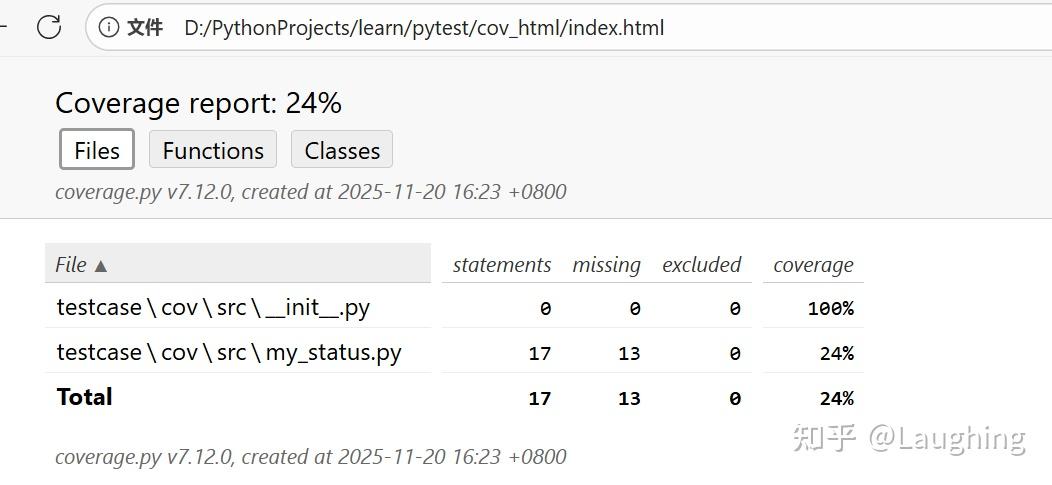Open the my_status.py file report link
The image size is (1052, 485).
[x=229, y=352]
